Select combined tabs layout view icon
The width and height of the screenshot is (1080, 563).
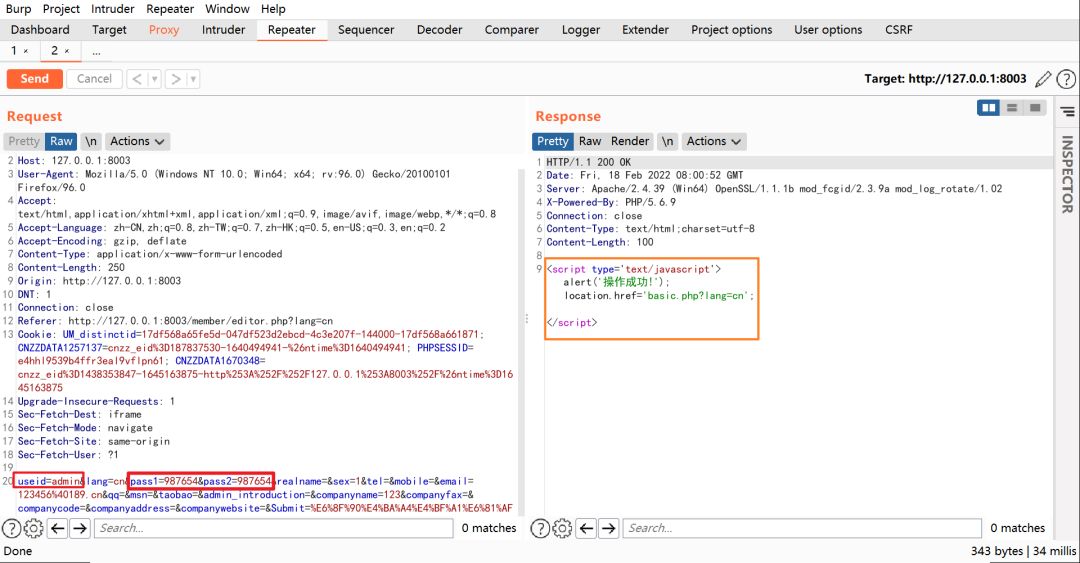pos(1035,108)
